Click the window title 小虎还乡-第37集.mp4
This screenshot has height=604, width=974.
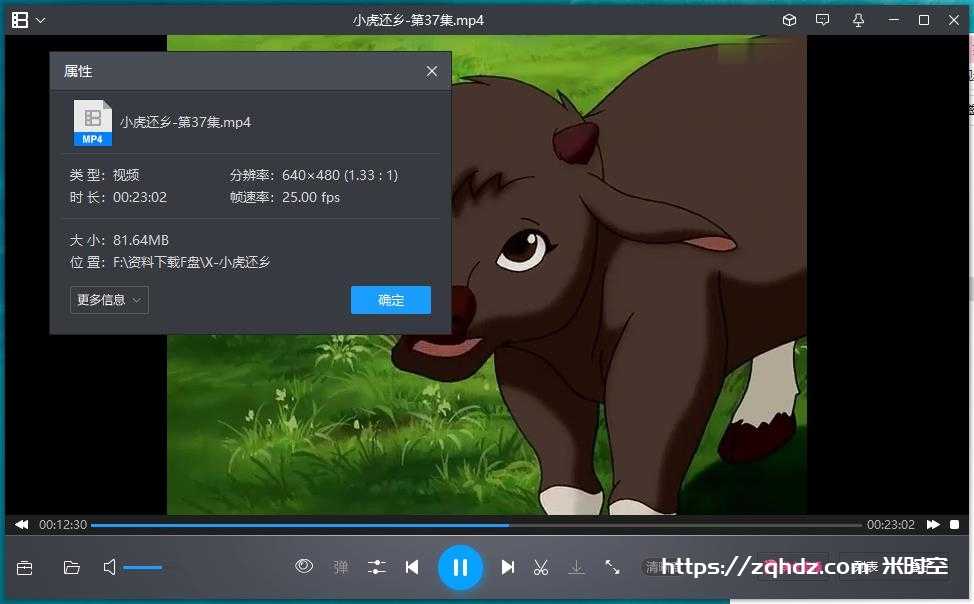(x=418, y=21)
